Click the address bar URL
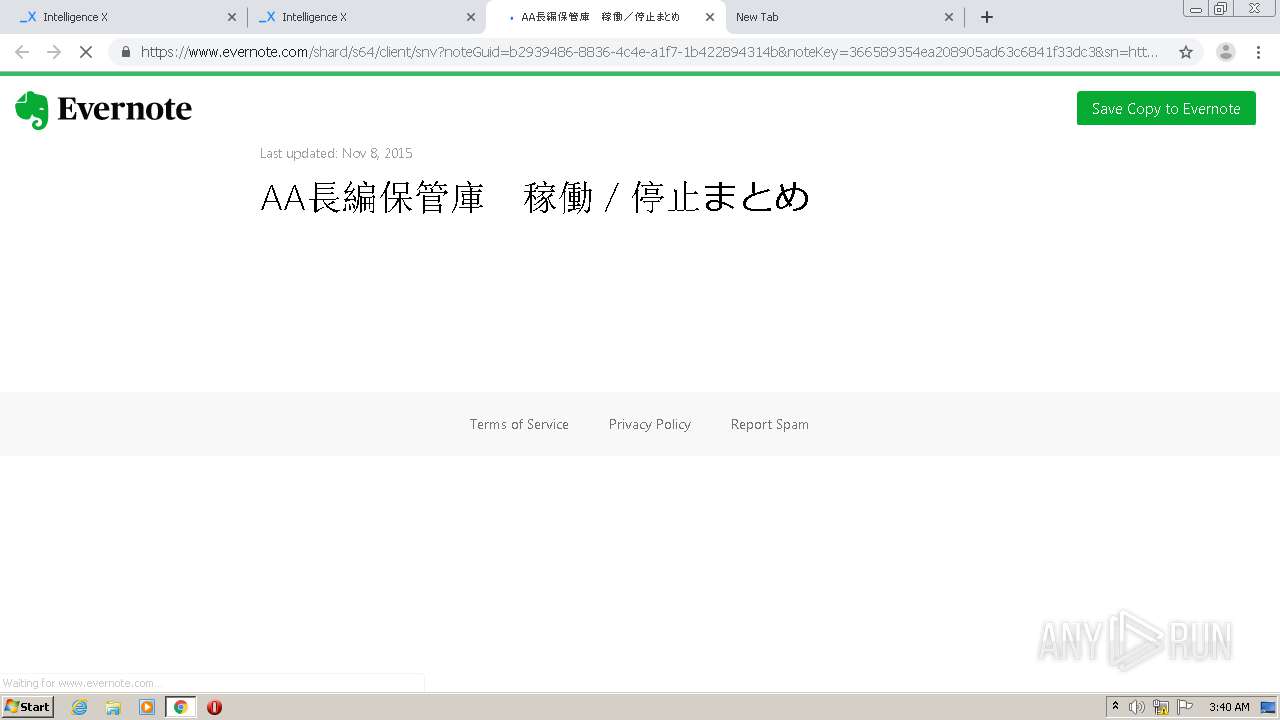The width and height of the screenshot is (1280, 720). coord(650,52)
